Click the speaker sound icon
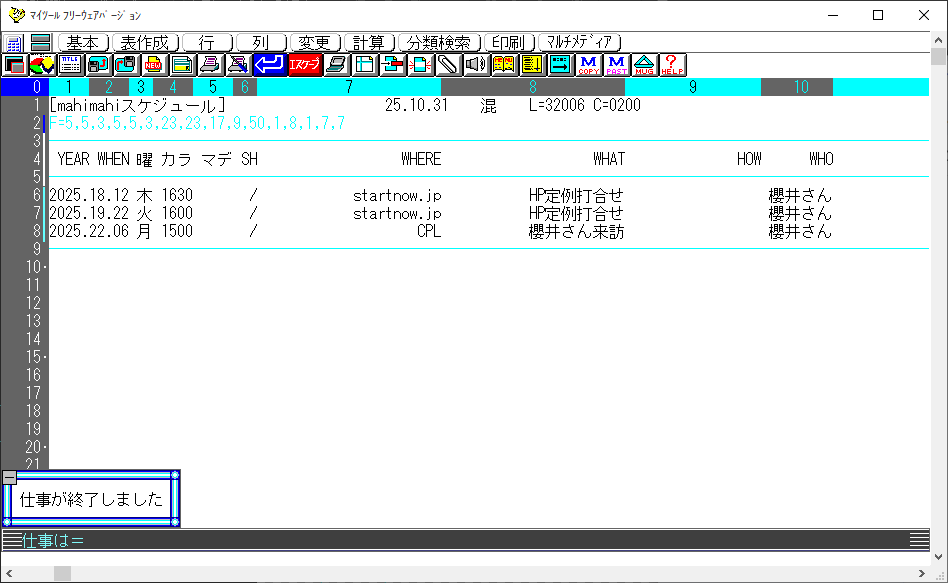948x583 pixels. point(476,65)
